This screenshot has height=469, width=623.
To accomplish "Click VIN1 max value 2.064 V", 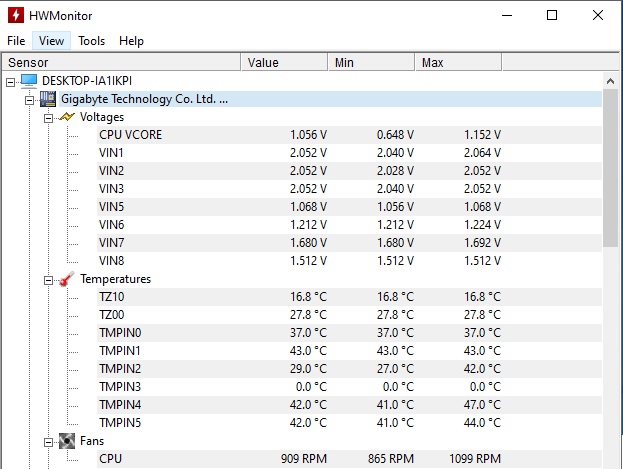I will 482,153.
